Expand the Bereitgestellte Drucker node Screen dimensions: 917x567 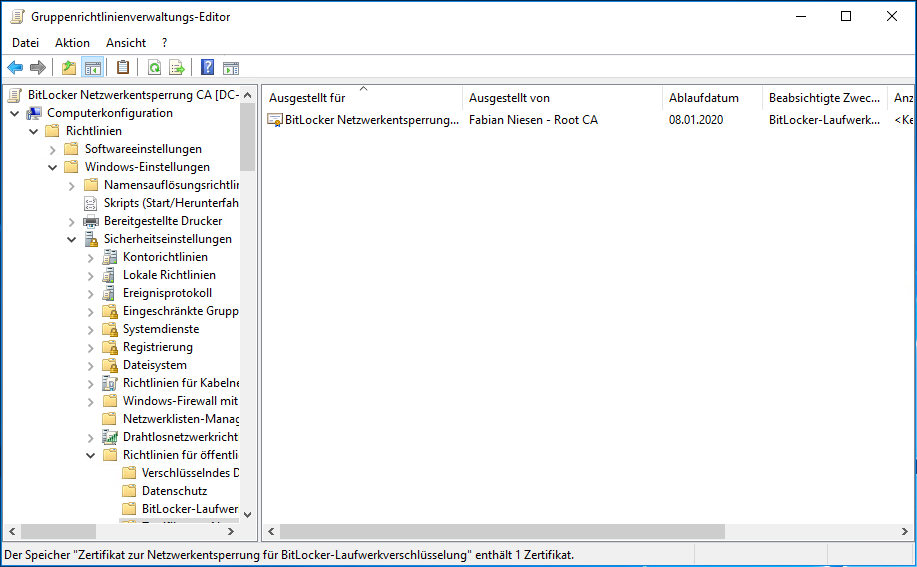pyautogui.click(x=71, y=222)
